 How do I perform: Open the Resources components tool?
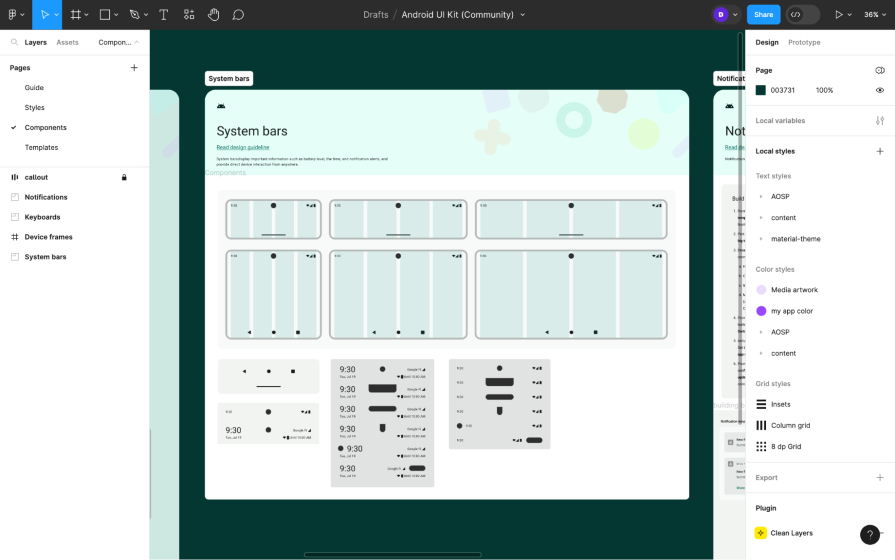(188, 14)
